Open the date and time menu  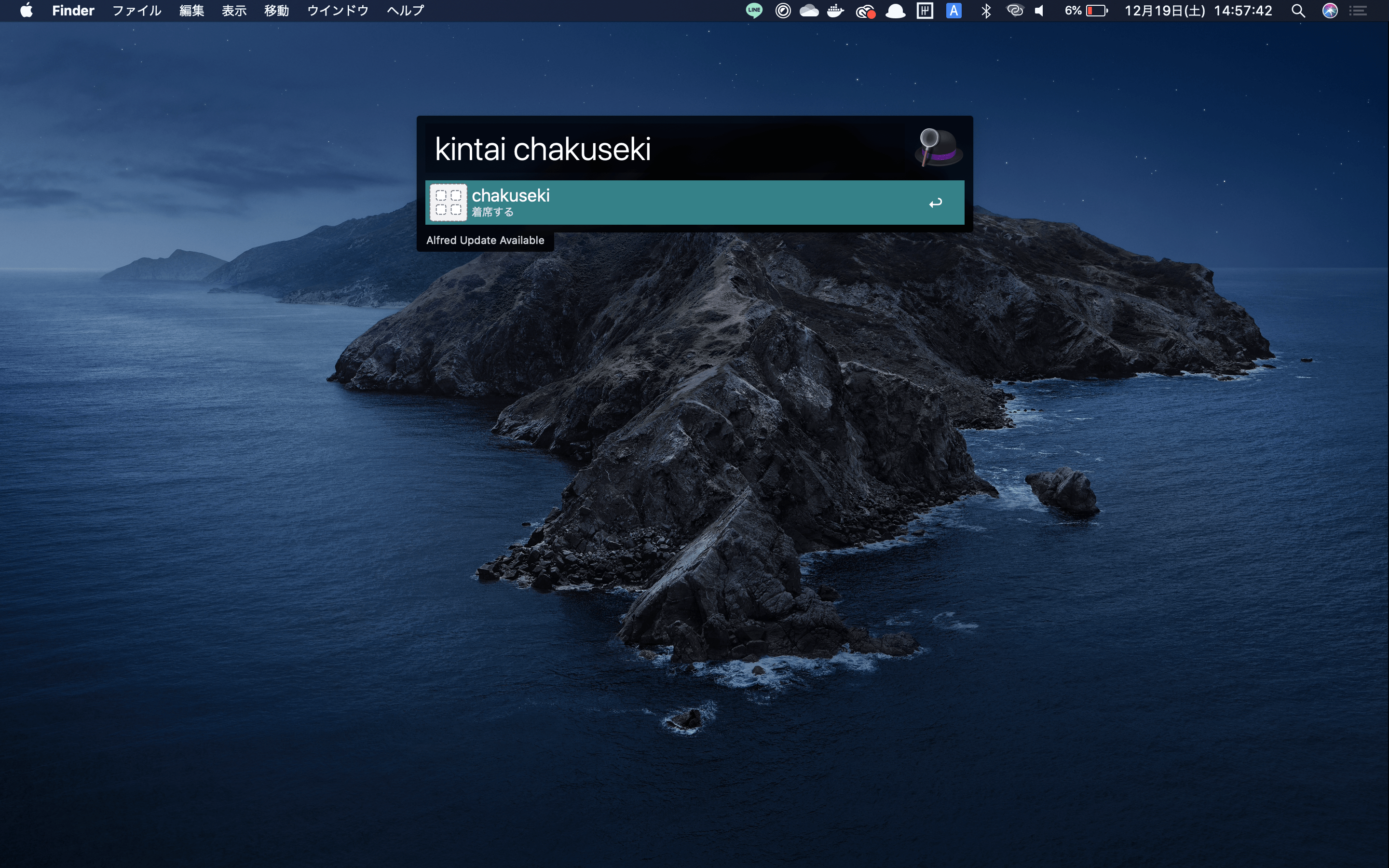(x=1198, y=10)
